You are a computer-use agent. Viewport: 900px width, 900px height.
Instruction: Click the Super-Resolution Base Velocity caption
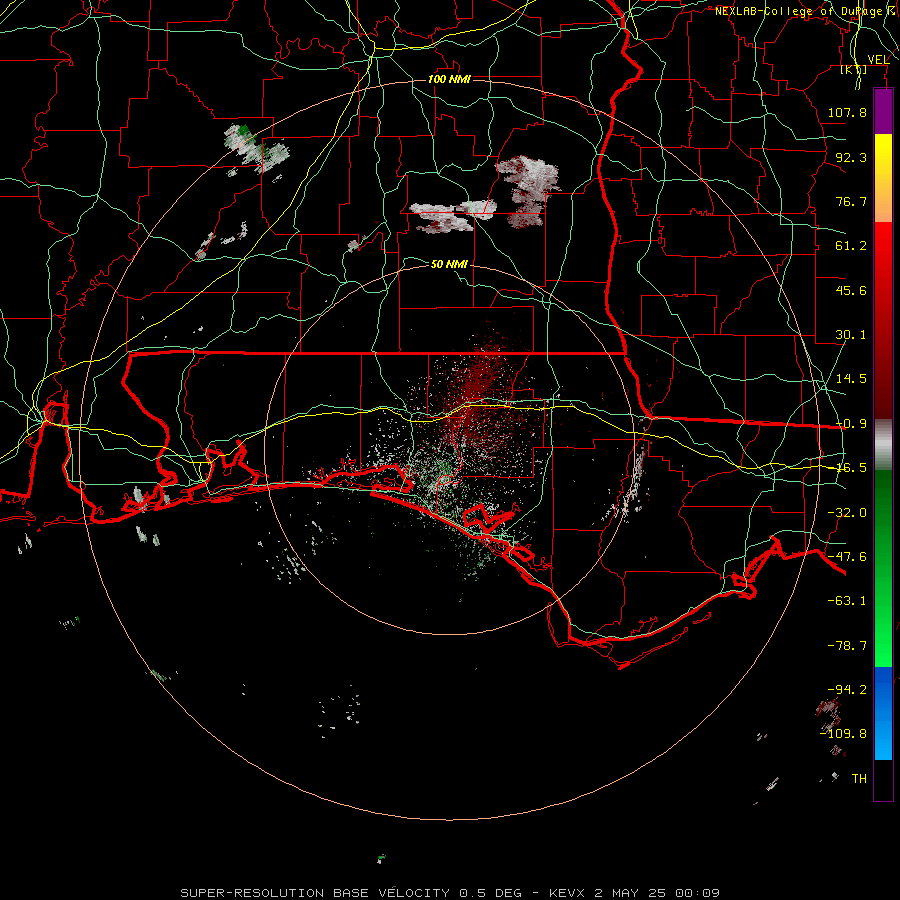pyautogui.click(x=450, y=893)
